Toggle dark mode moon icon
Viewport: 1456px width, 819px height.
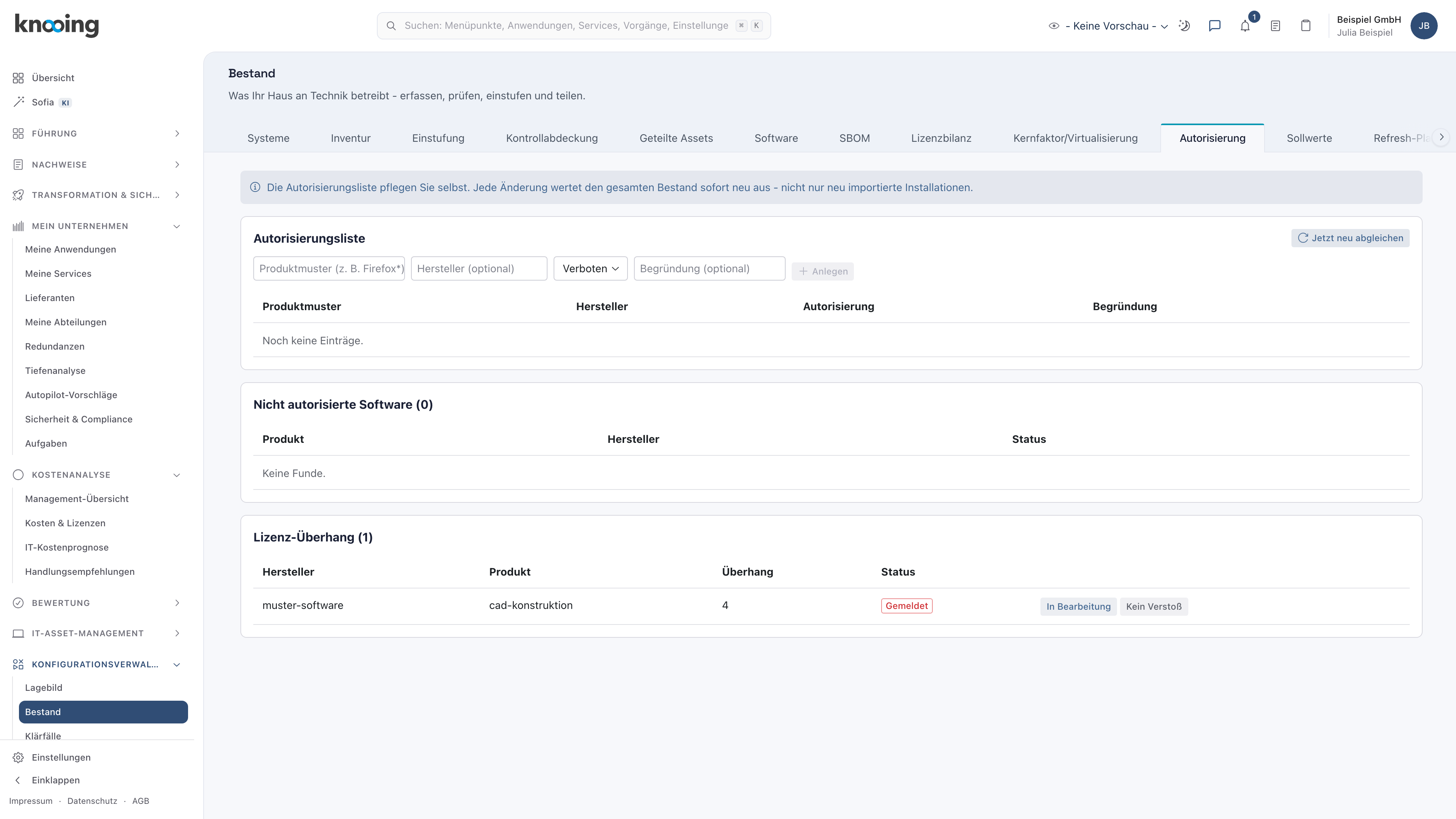pyautogui.click(x=1185, y=25)
